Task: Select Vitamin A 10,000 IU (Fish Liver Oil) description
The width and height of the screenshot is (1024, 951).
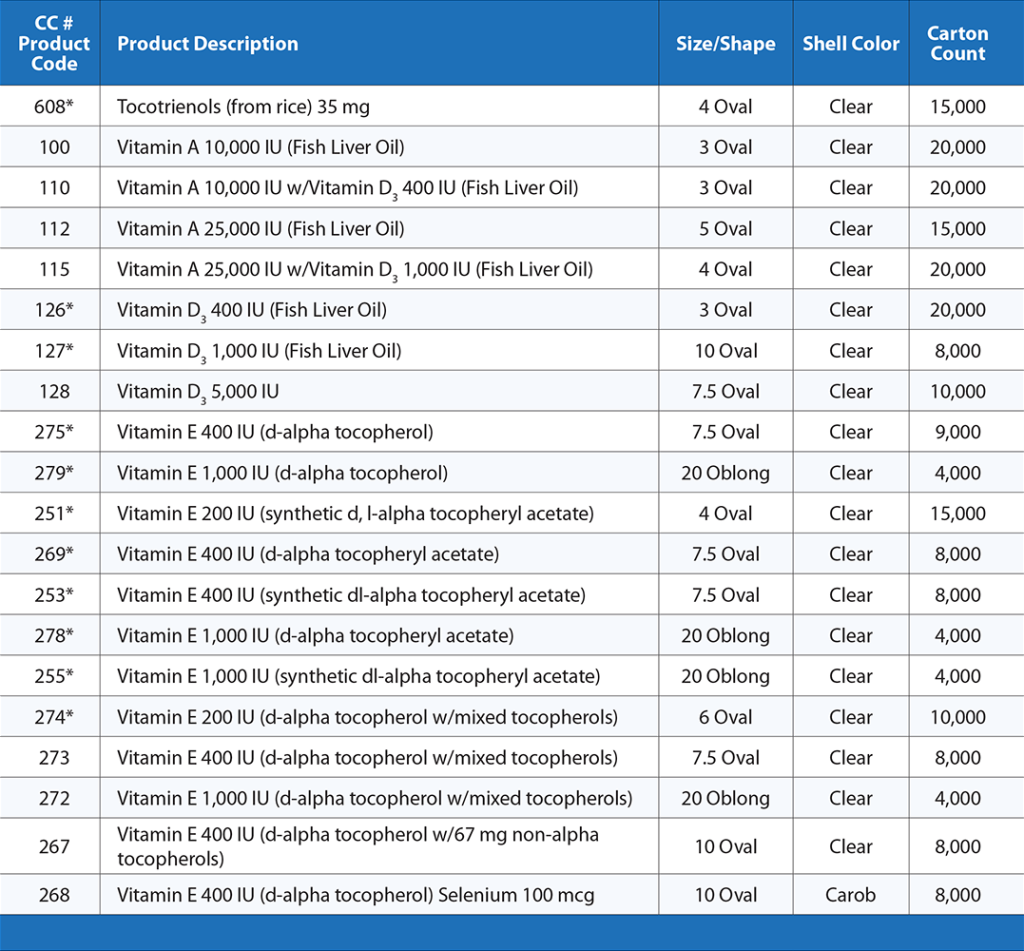Action: pos(260,148)
